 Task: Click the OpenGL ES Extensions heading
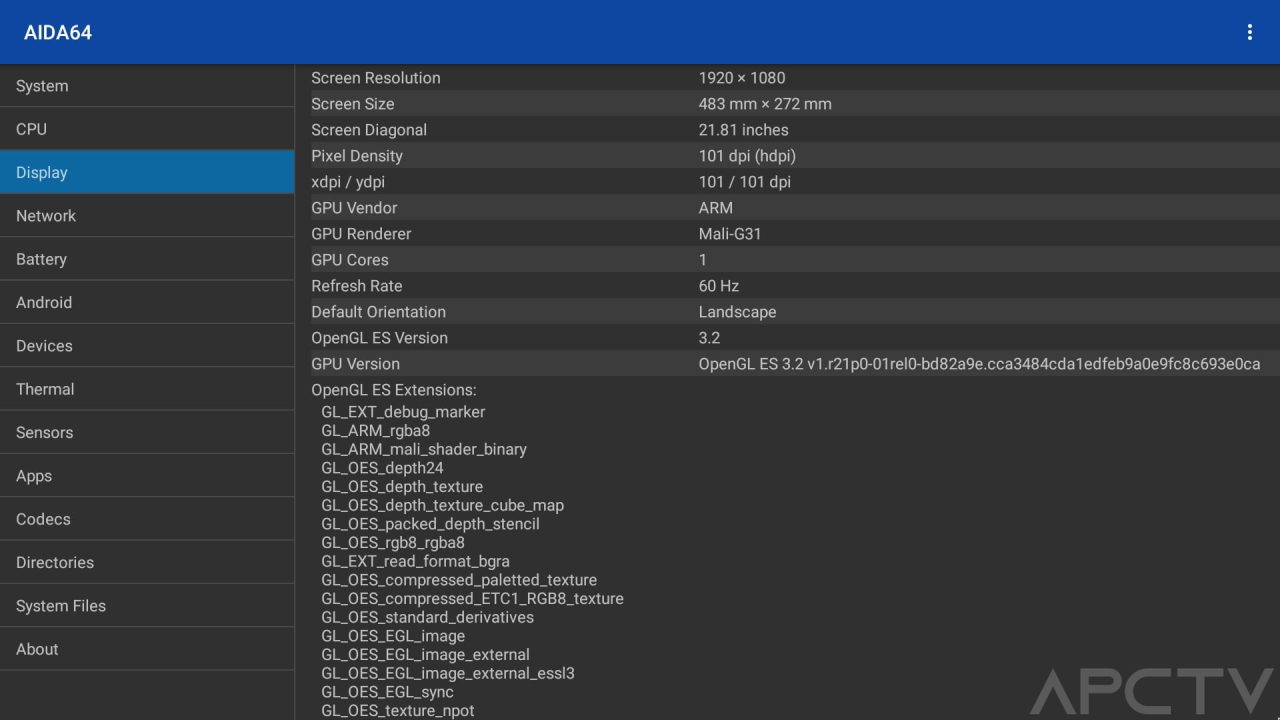tap(394, 390)
